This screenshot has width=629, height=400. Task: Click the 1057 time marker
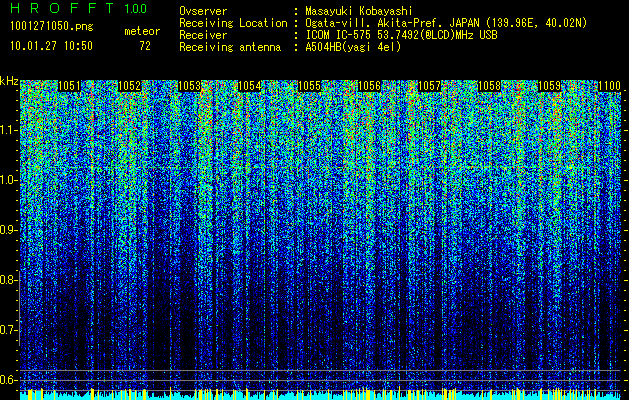pyautogui.click(x=429, y=86)
